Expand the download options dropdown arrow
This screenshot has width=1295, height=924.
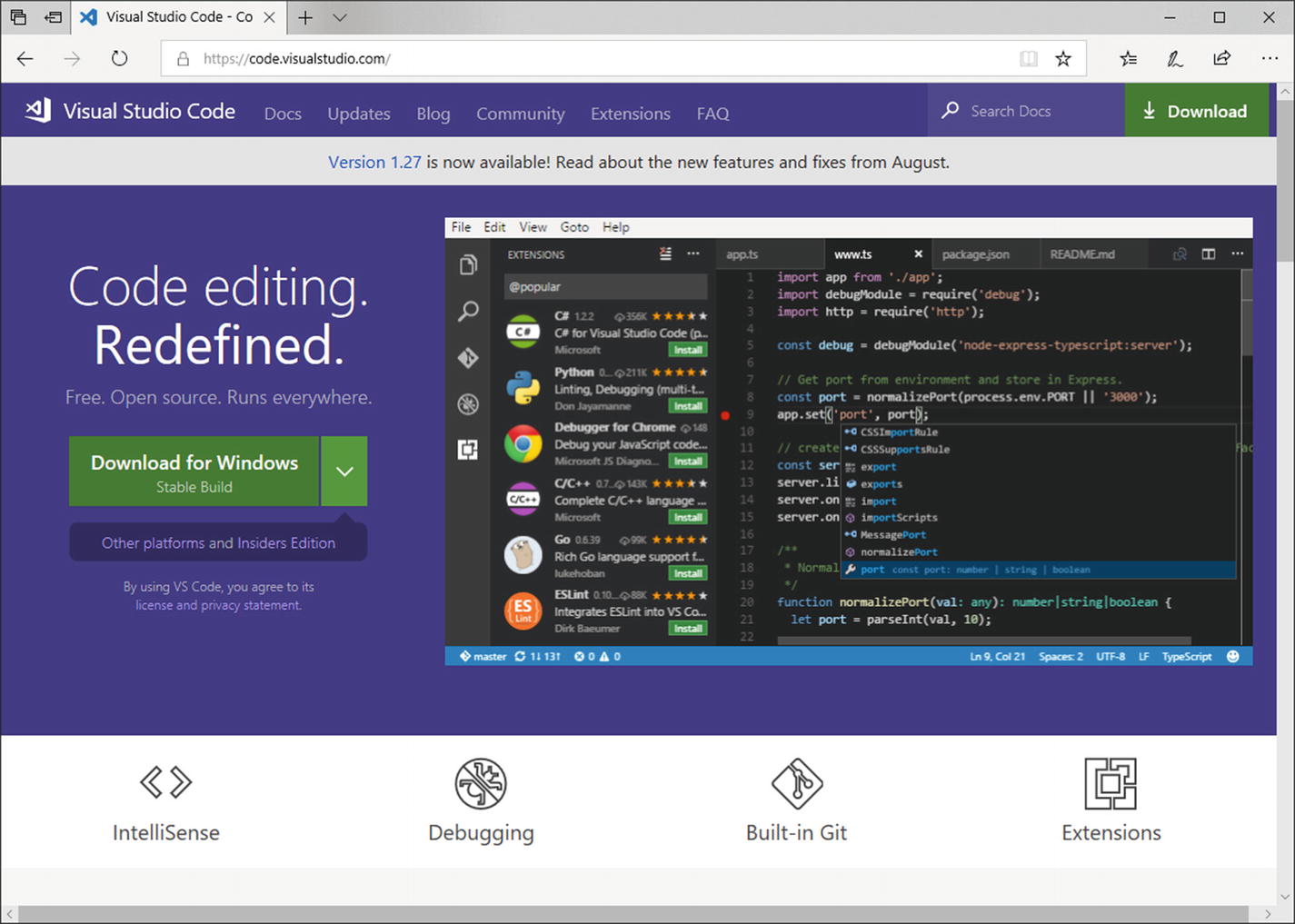pos(344,472)
